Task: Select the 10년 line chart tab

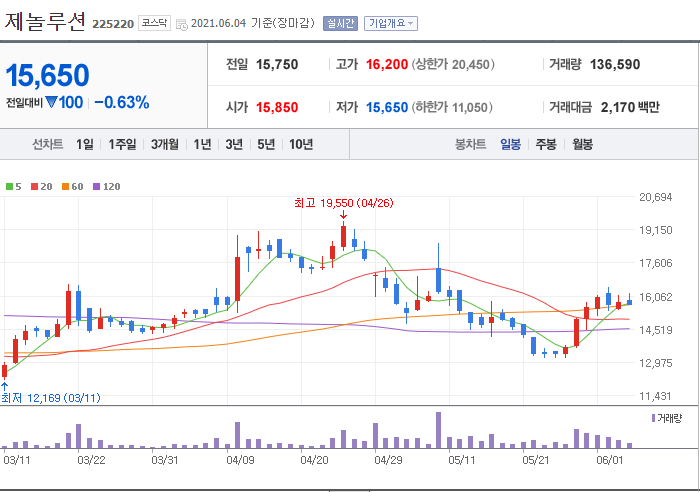Action: (x=301, y=144)
